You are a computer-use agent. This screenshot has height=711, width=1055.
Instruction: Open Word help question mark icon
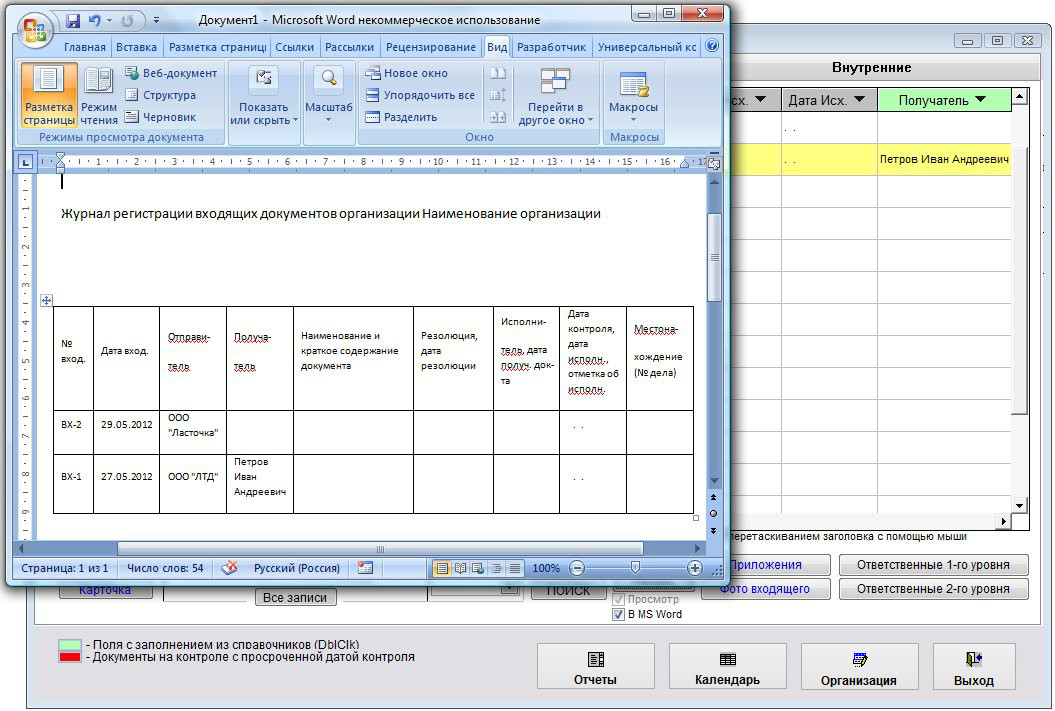[x=712, y=46]
